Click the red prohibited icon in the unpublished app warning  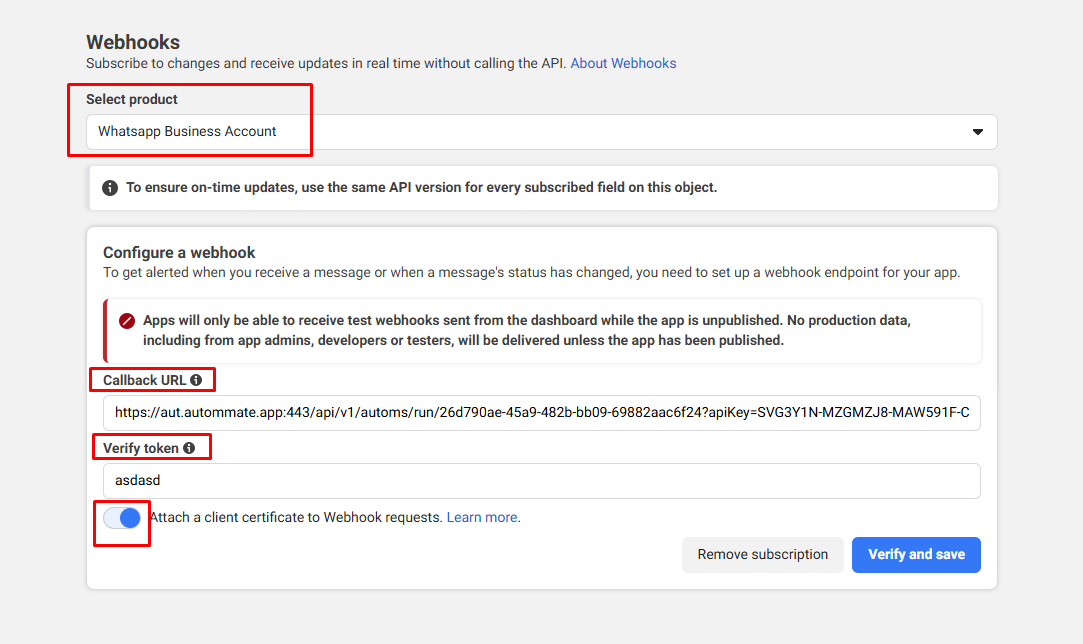click(127, 321)
